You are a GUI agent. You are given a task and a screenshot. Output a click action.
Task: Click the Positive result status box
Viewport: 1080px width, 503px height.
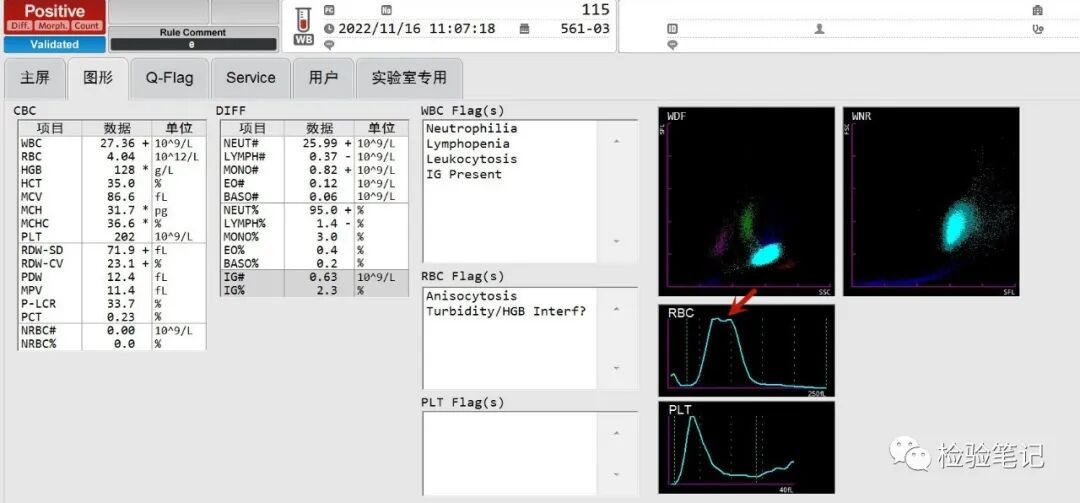(54, 17)
